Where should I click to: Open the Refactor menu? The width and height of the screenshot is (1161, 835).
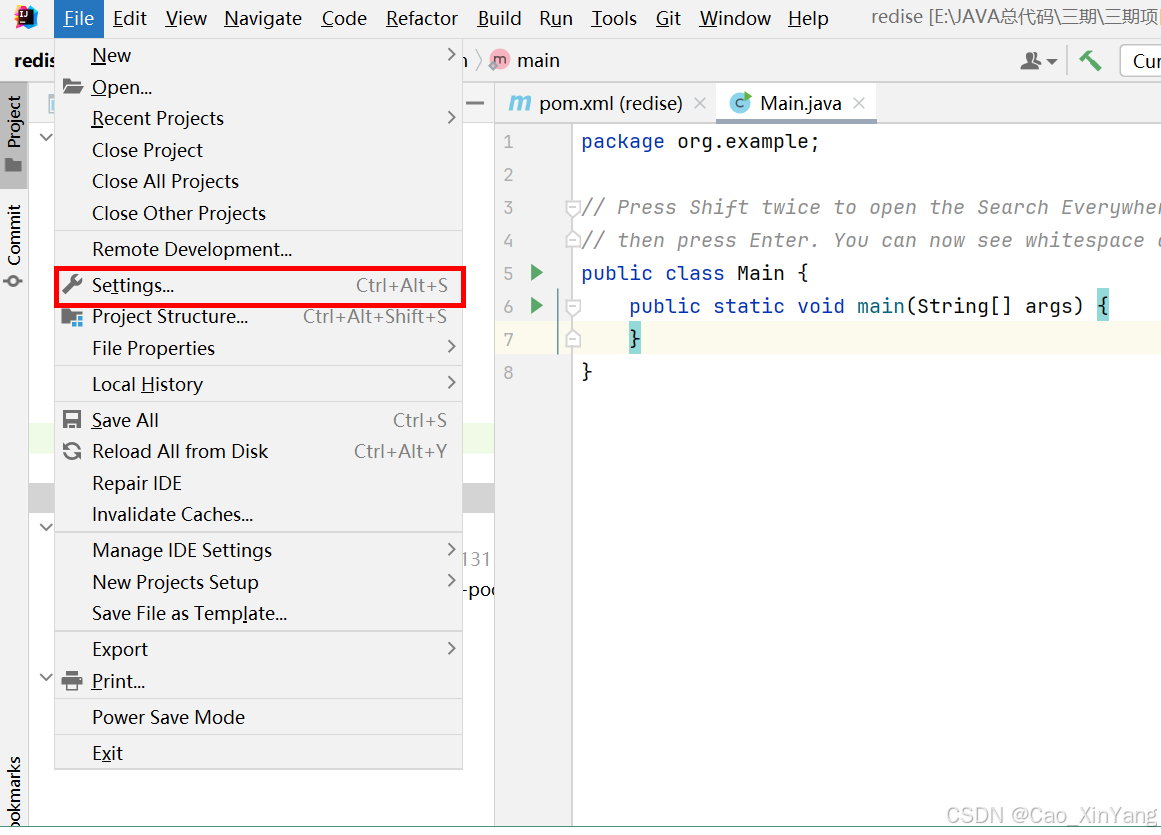421,19
